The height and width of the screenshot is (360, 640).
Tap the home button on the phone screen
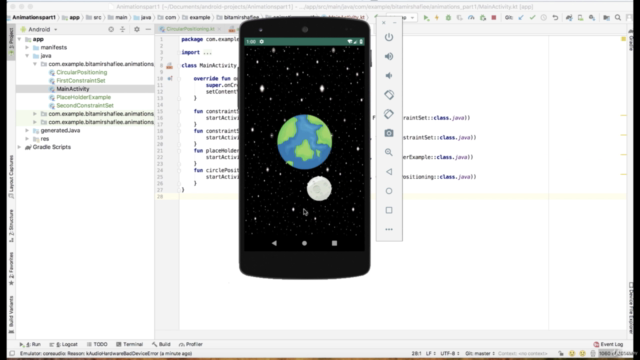point(304,243)
